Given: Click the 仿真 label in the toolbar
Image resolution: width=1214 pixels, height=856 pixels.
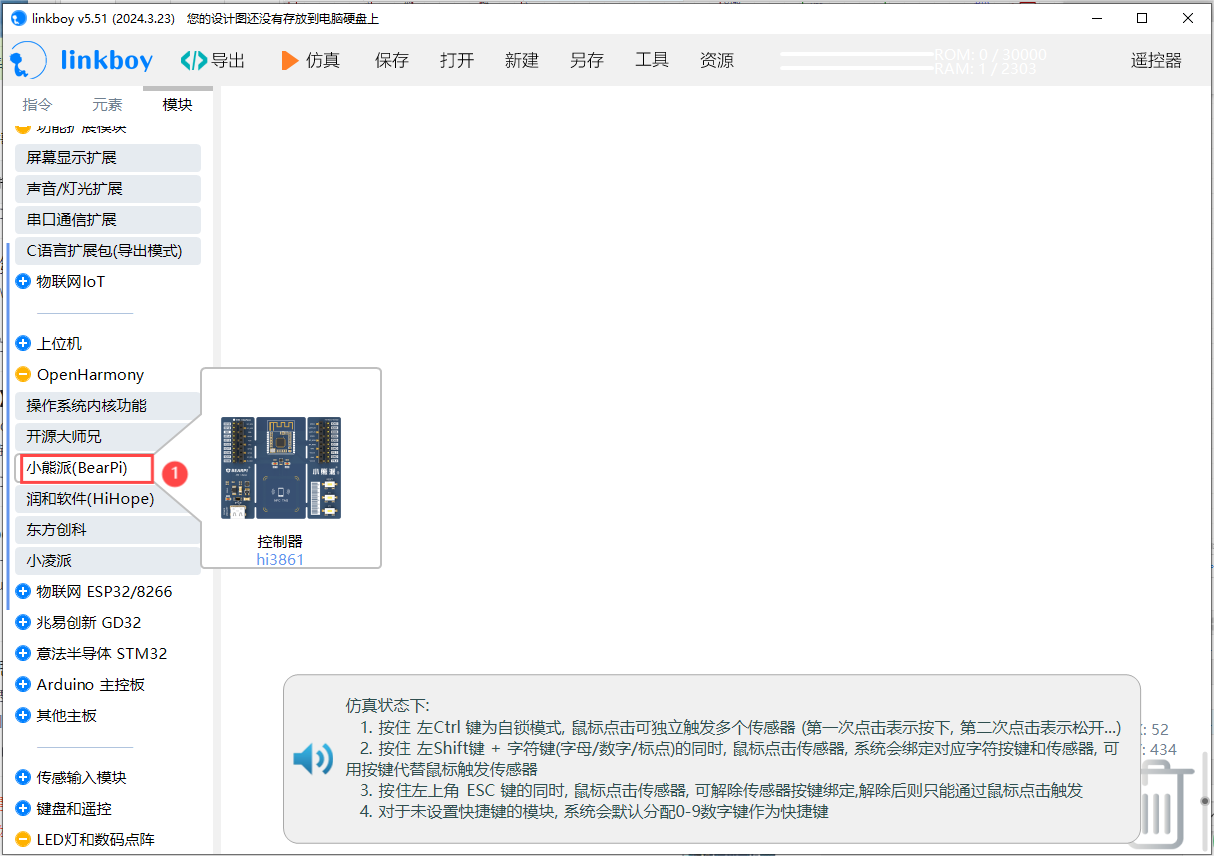Looking at the screenshot, I should (323, 61).
